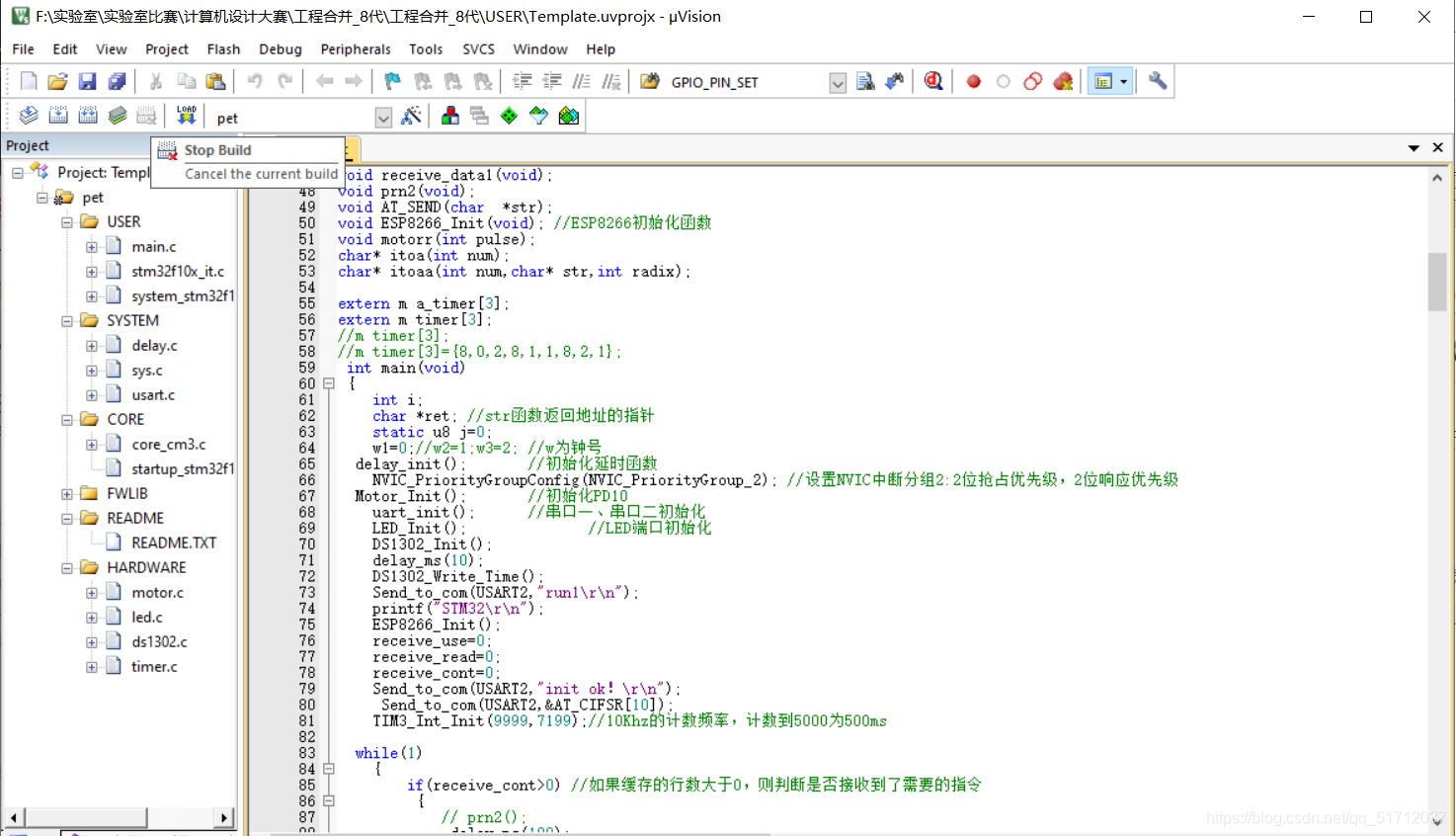Open Manage Run-Time Environment green diamond icon
The image size is (1456, 836).
pyautogui.click(x=509, y=117)
